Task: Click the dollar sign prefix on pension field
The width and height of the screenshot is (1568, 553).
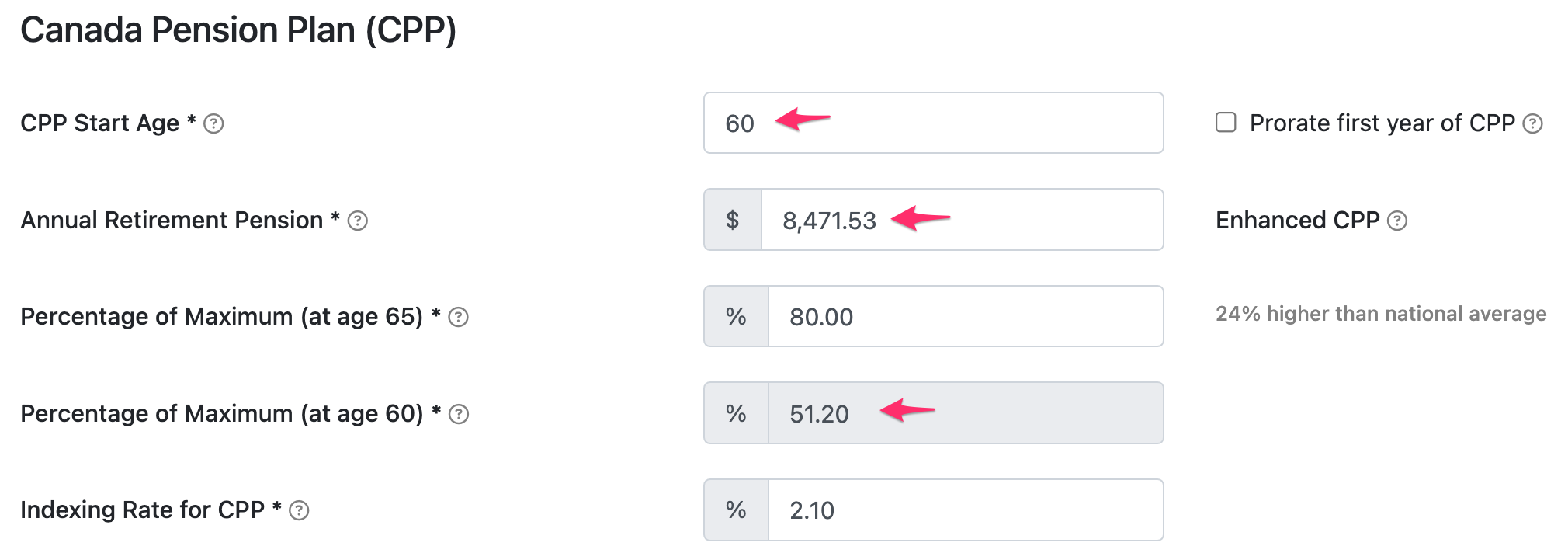Action: tap(733, 220)
